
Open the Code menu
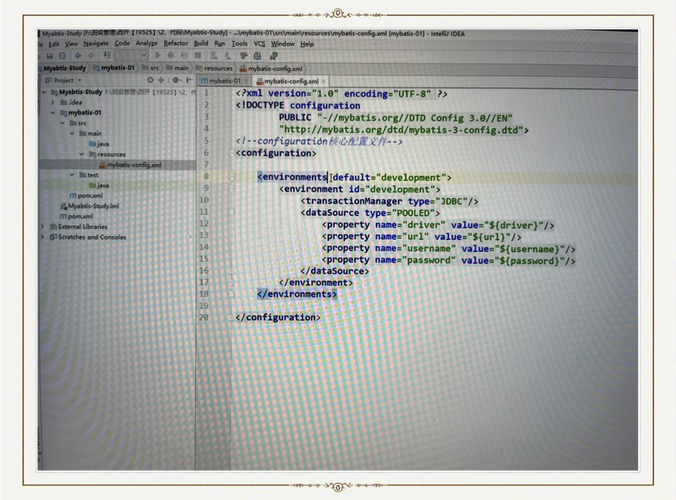[122, 43]
